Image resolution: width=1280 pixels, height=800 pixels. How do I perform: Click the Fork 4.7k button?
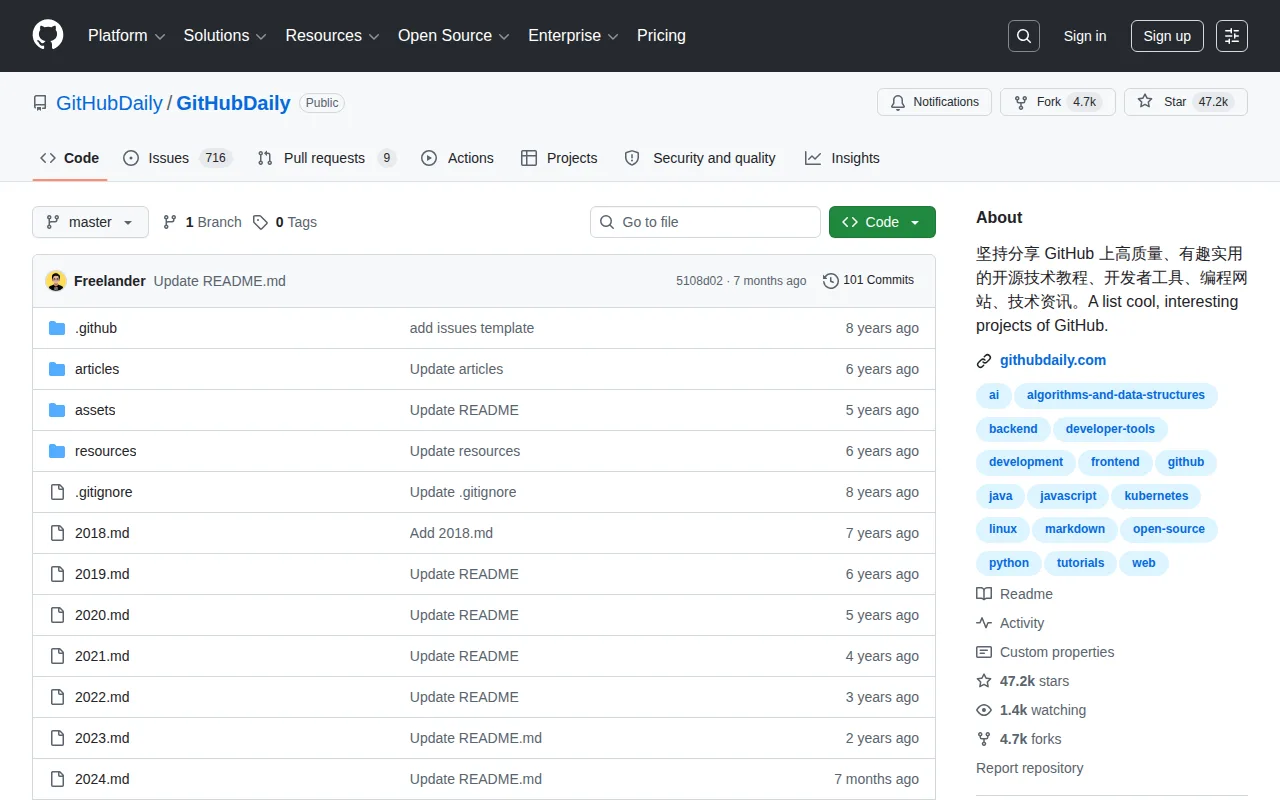tap(1058, 102)
